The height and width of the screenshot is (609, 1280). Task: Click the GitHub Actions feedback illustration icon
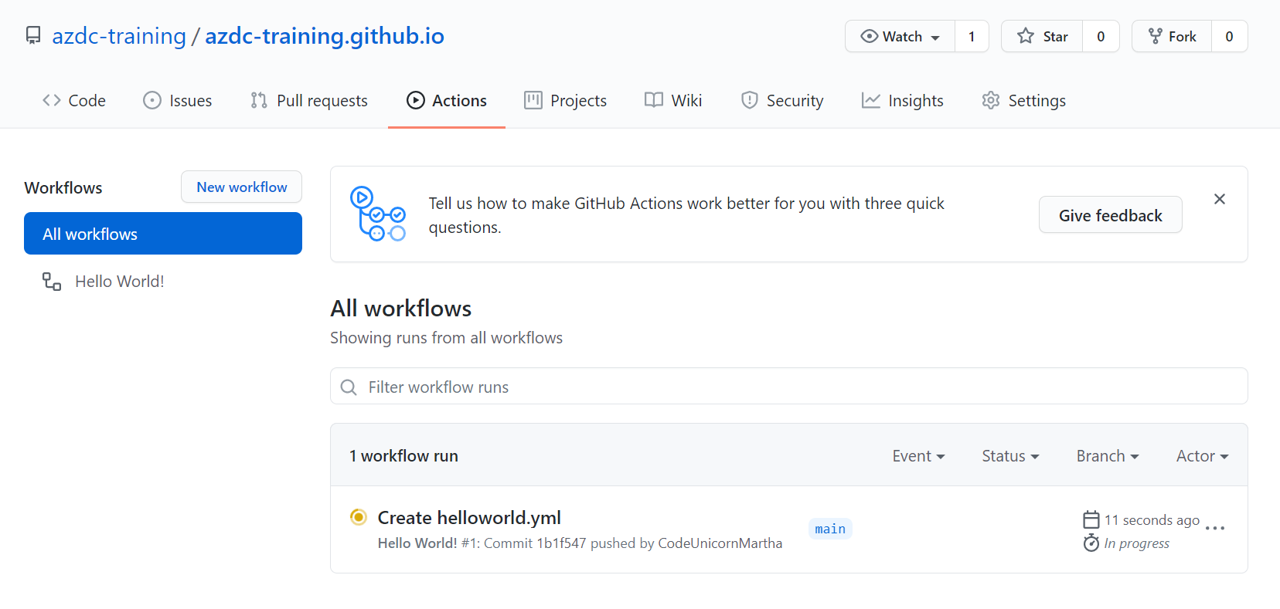377,214
